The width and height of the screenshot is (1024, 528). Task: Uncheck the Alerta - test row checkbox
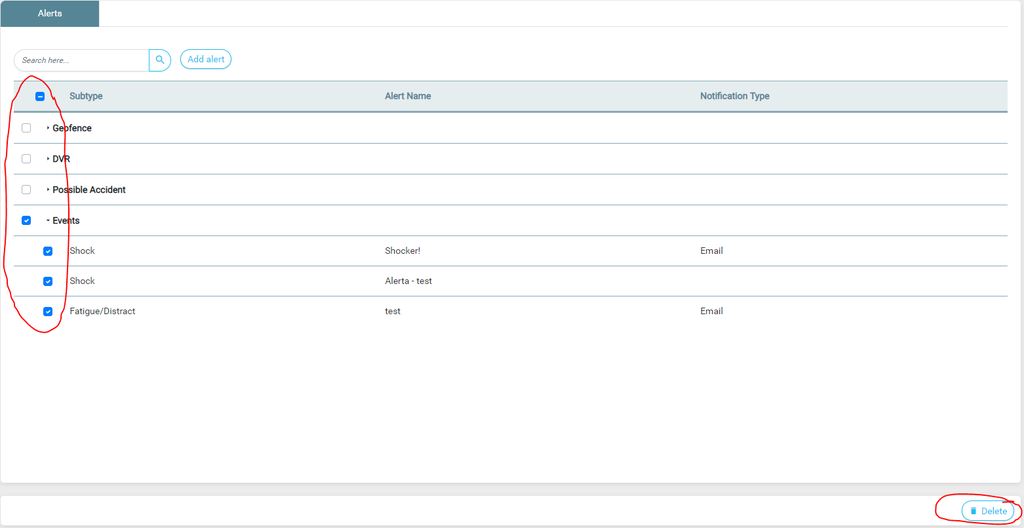[48, 281]
